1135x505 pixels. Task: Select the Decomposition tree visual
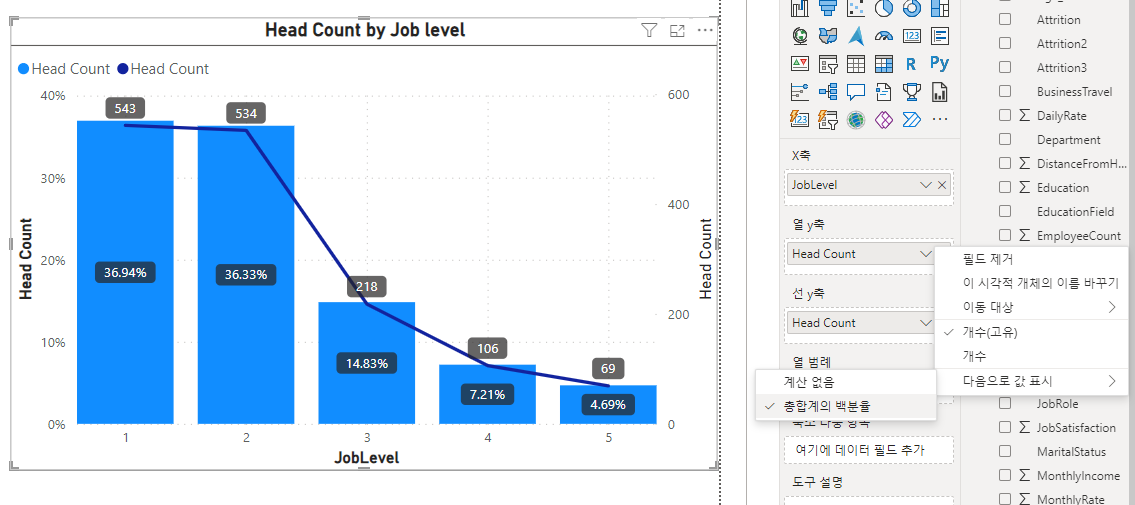tap(828, 92)
